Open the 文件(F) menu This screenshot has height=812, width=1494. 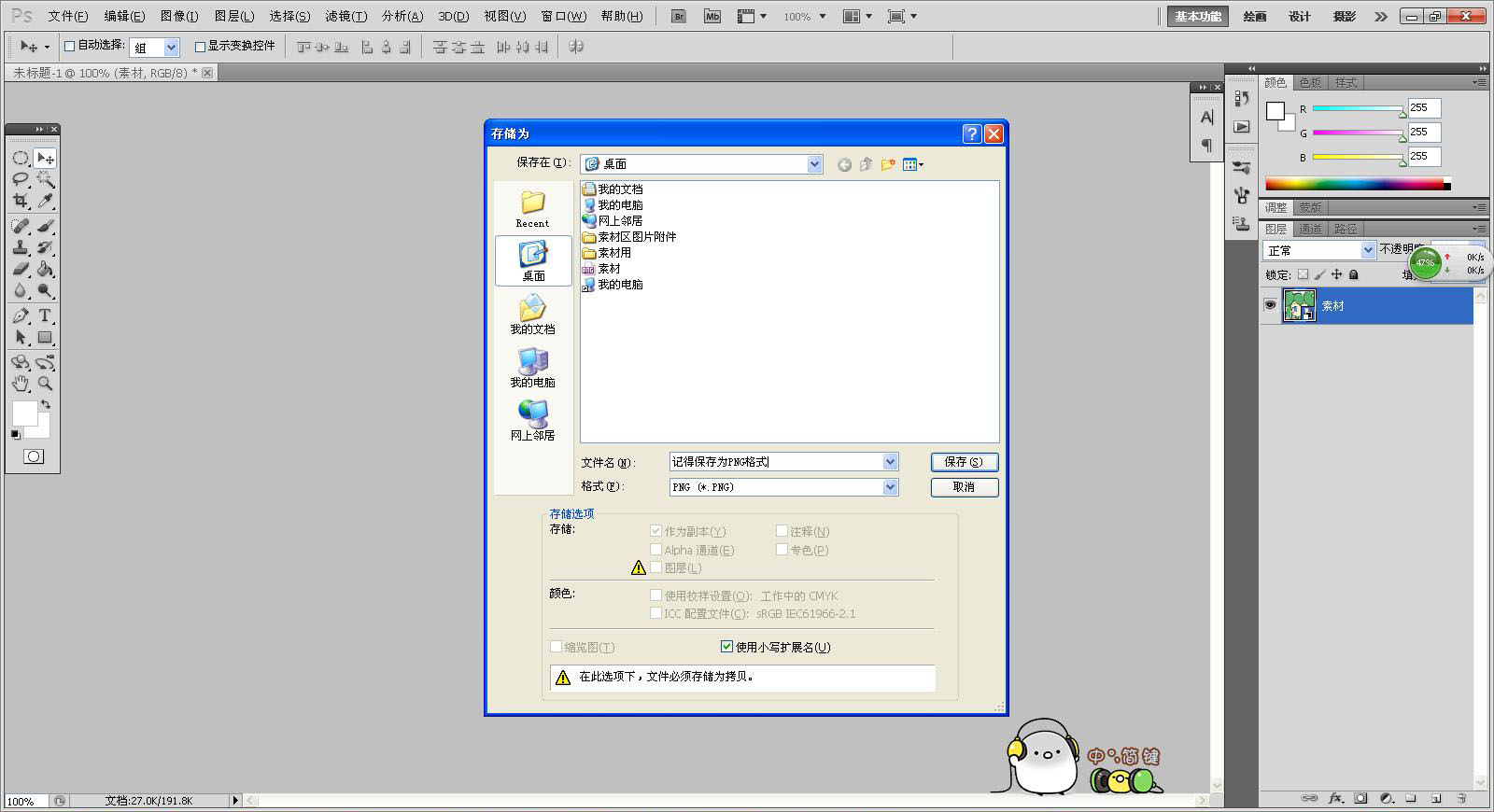(67, 16)
